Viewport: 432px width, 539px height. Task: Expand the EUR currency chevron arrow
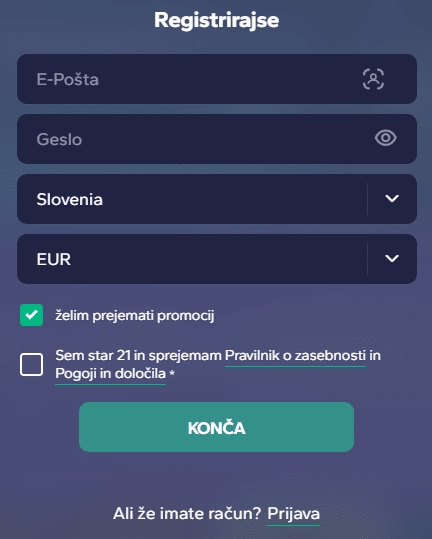[x=392, y=258]
